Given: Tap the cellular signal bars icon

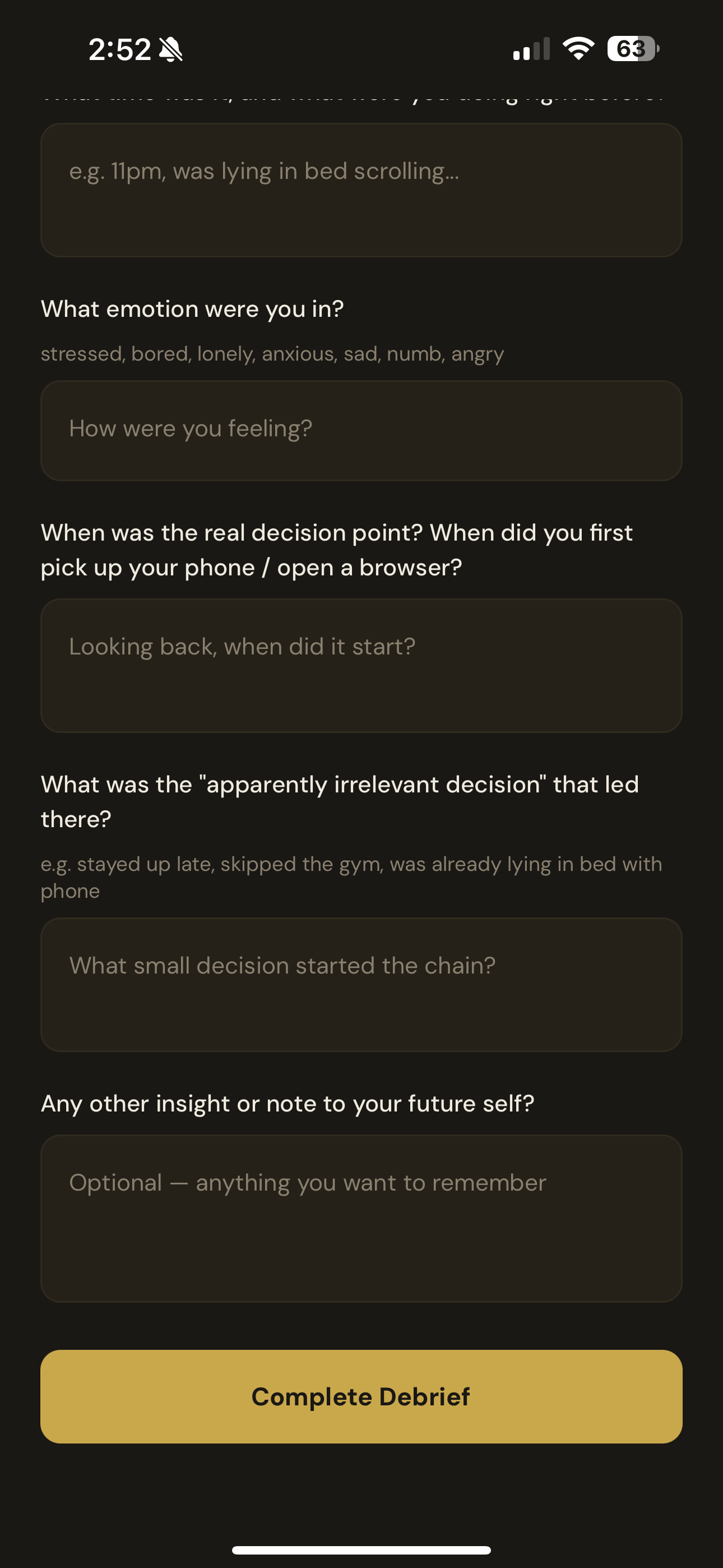Looking at the screenshot, I should 531,49.
